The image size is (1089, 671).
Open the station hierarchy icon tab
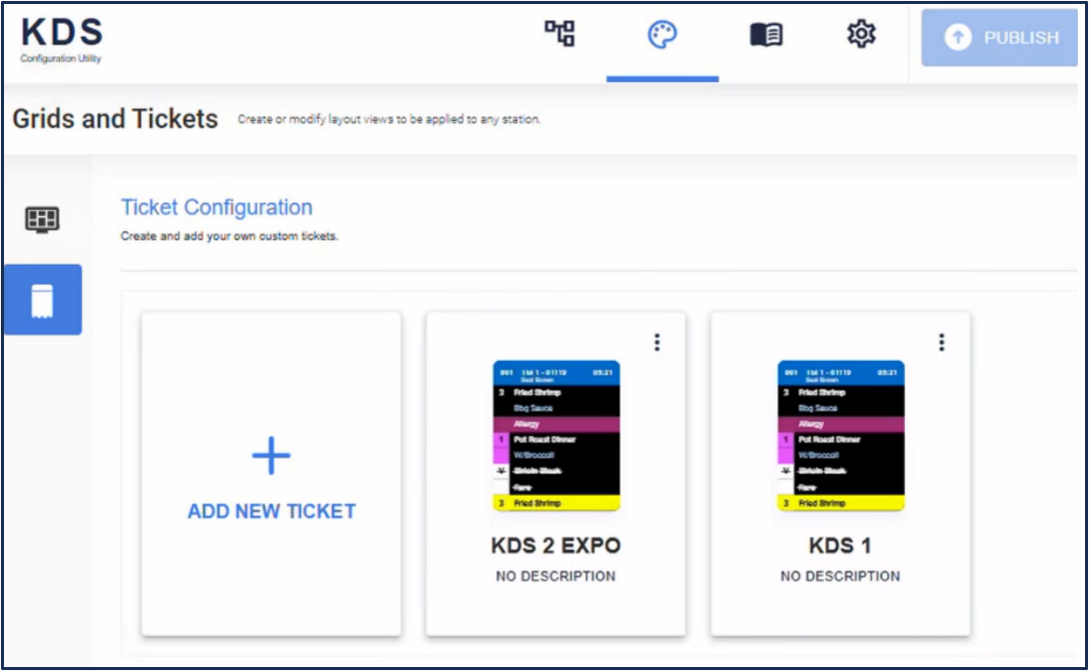(x=559, y=33)
